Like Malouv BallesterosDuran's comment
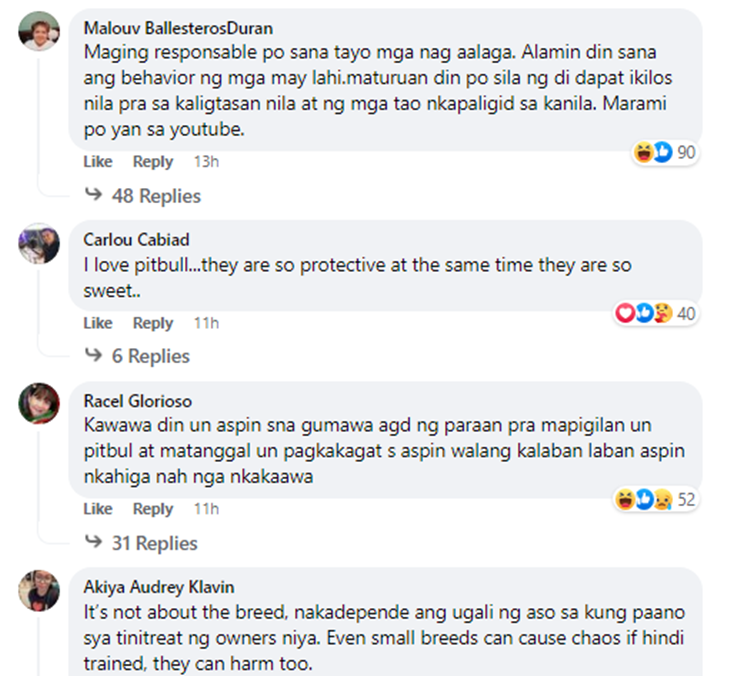 click(x=98, y=162)
